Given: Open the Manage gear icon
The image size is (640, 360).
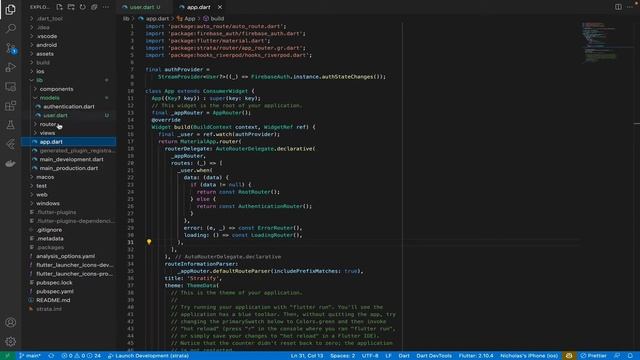Looking at the screenshot, I should pos(11,341).
